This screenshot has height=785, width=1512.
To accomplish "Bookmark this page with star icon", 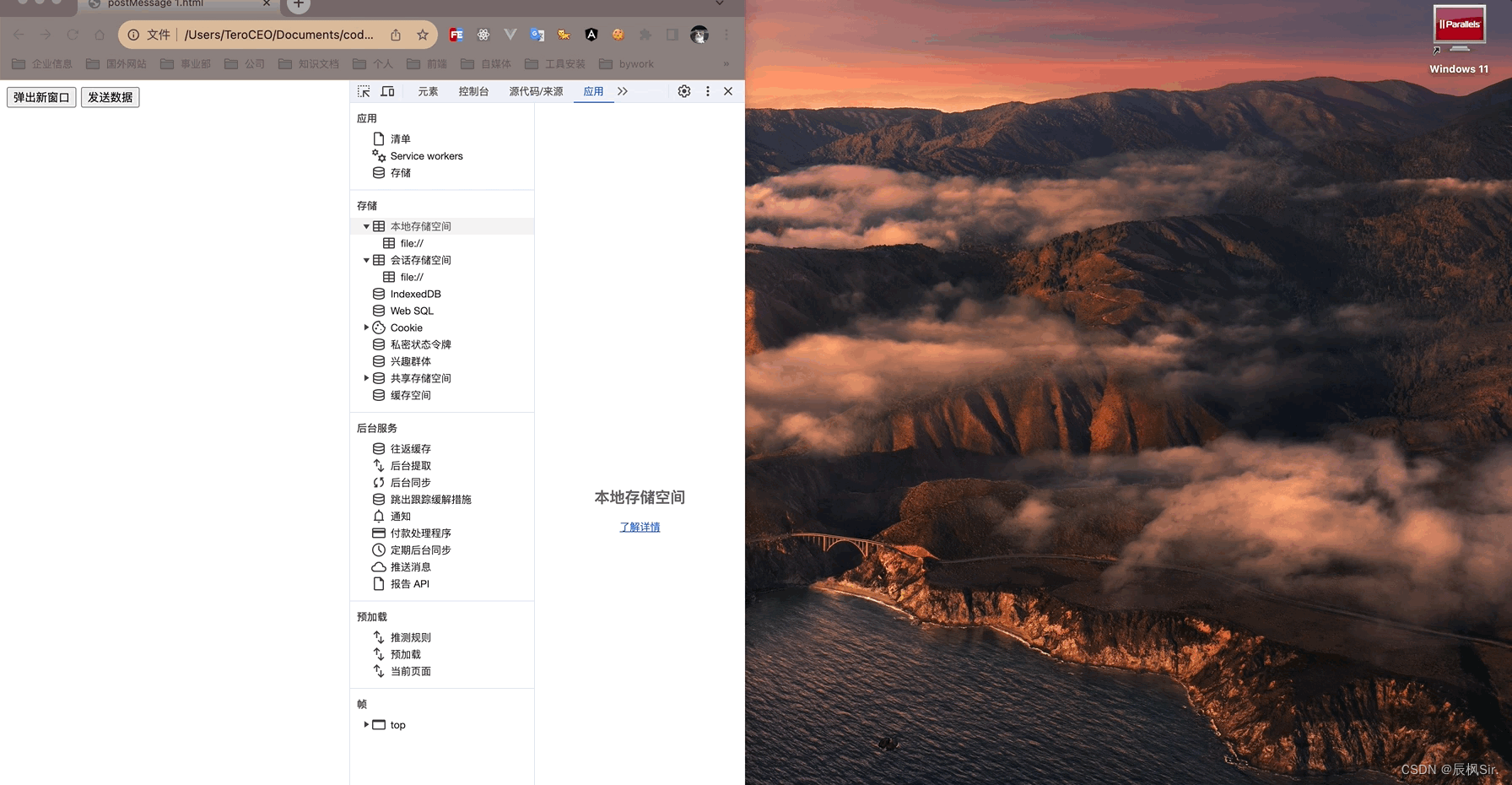I will (x=423, y=35).
